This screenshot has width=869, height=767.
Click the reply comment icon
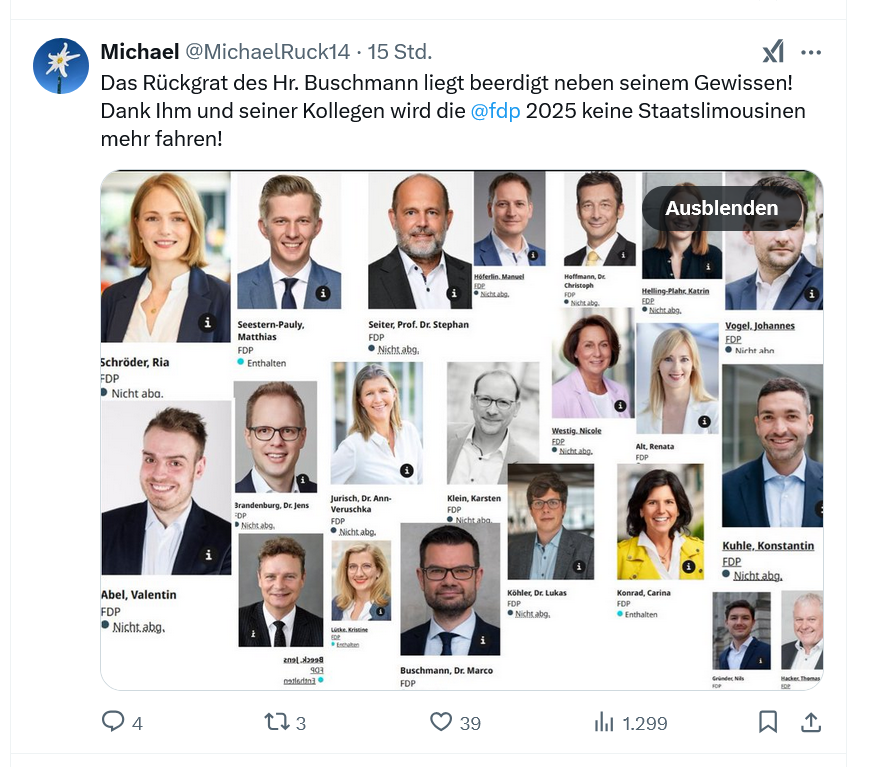[x=114, y=721]
